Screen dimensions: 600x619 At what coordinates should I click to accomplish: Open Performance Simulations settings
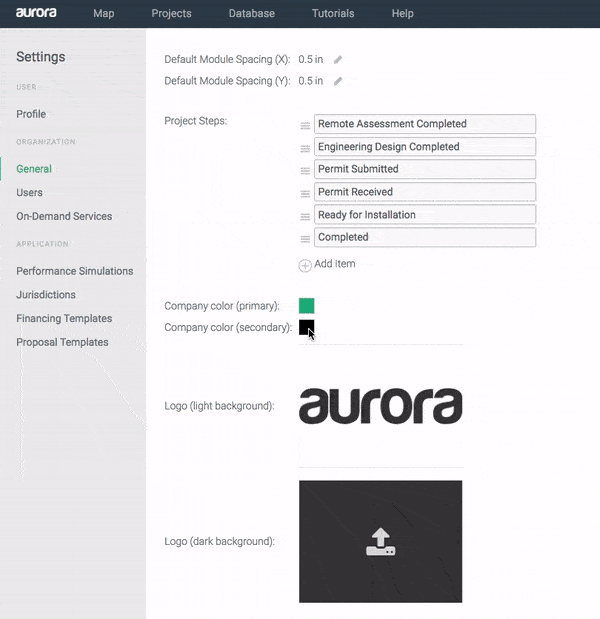click(74, 271)
